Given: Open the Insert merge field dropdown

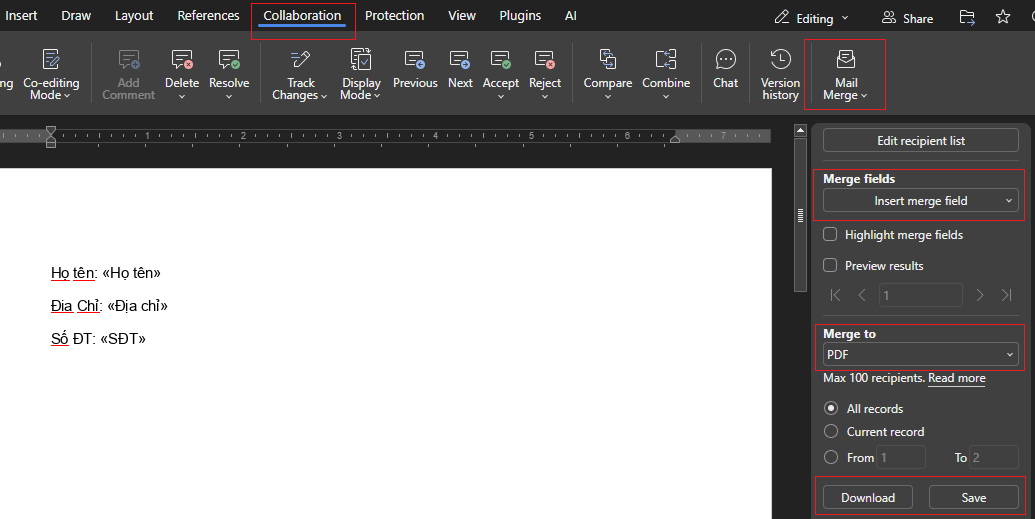Looking at the screenshot, I should 921,201.
